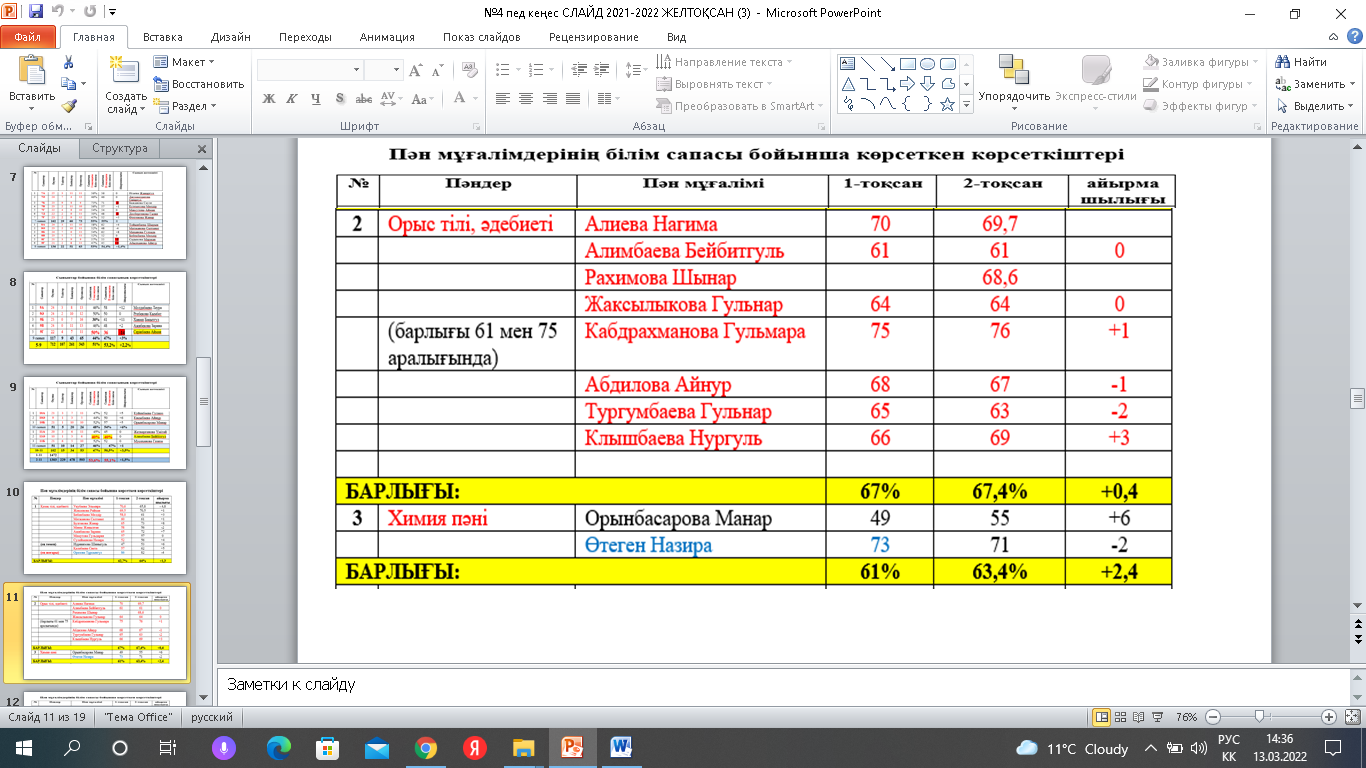1366x768 pixels.
Task: Open the font name combo box dropdown
Action: point(356,70)
